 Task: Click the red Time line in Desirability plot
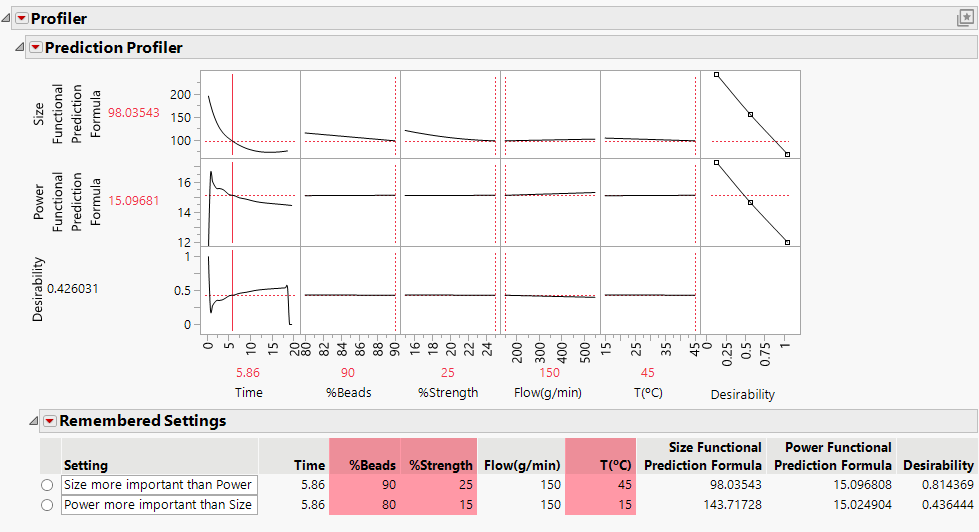232,290
